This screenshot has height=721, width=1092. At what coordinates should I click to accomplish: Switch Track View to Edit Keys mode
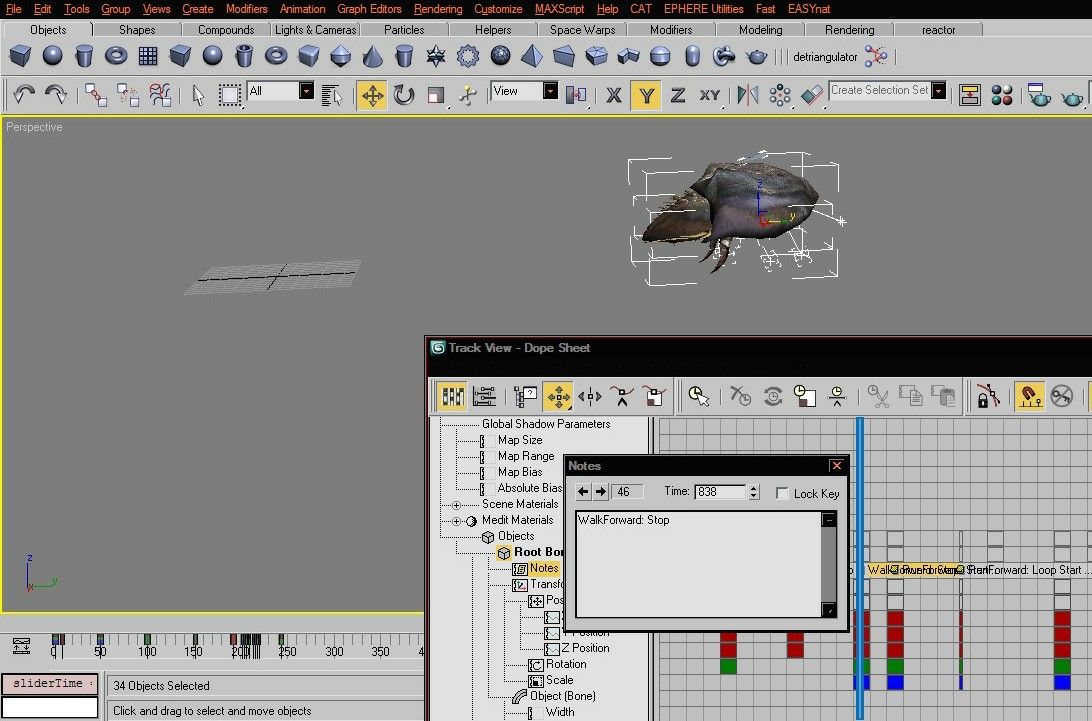tap(452, 396)
